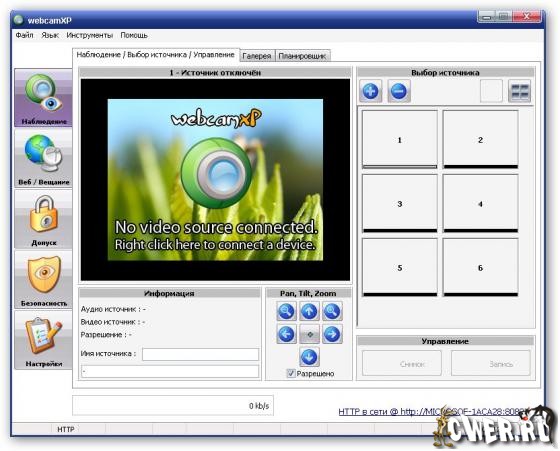Screen dimensions: 560x451
Task: Toggle the Разрешено checkbox
Action: point(291,374)
